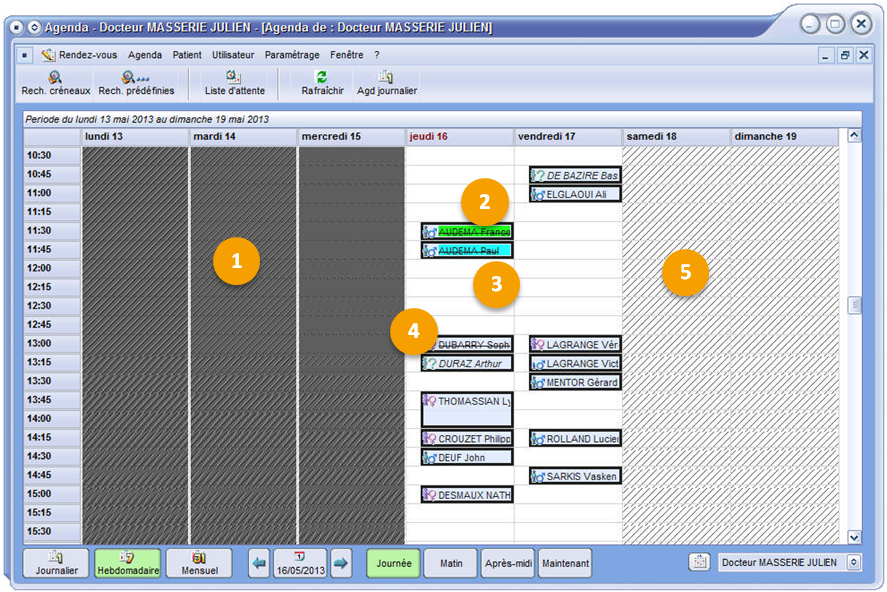Open the 16/05/2013 date picker

[x=300, y=563]
